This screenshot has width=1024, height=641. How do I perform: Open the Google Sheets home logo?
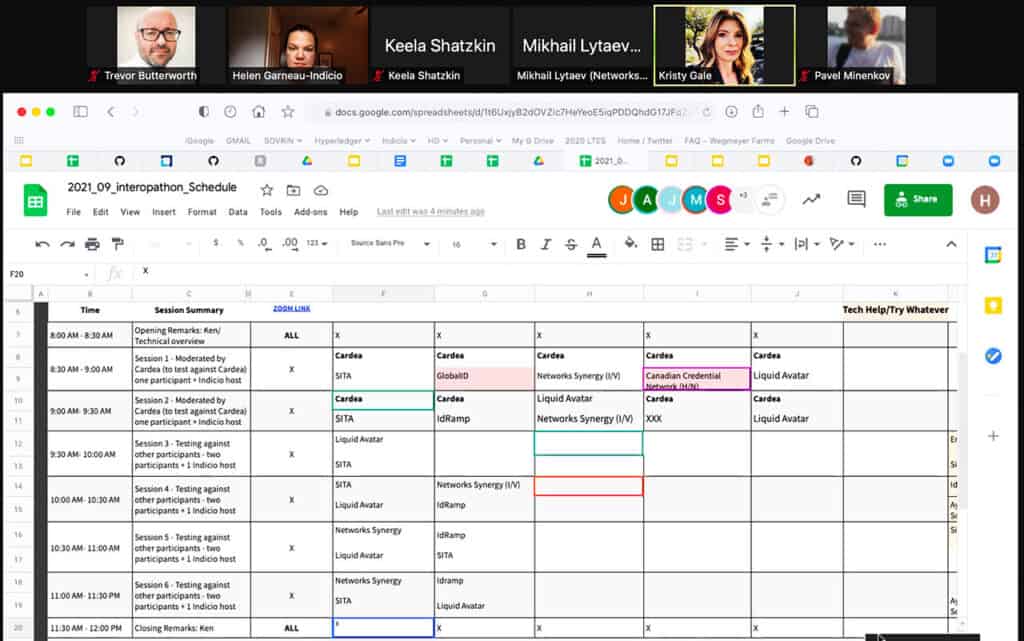click(x=35, y=200)
